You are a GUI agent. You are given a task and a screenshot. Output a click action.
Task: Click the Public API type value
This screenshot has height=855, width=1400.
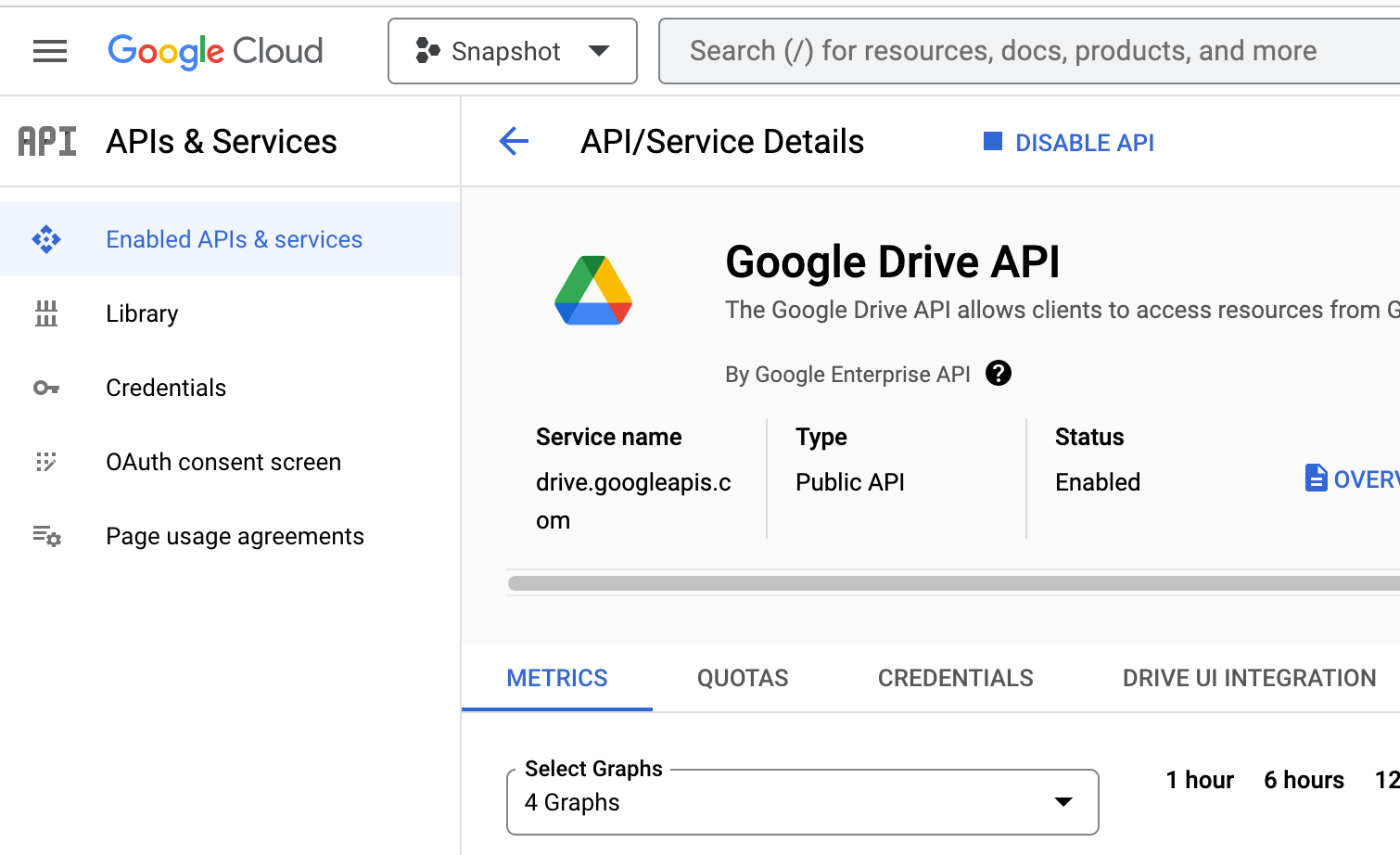(850, 482)
